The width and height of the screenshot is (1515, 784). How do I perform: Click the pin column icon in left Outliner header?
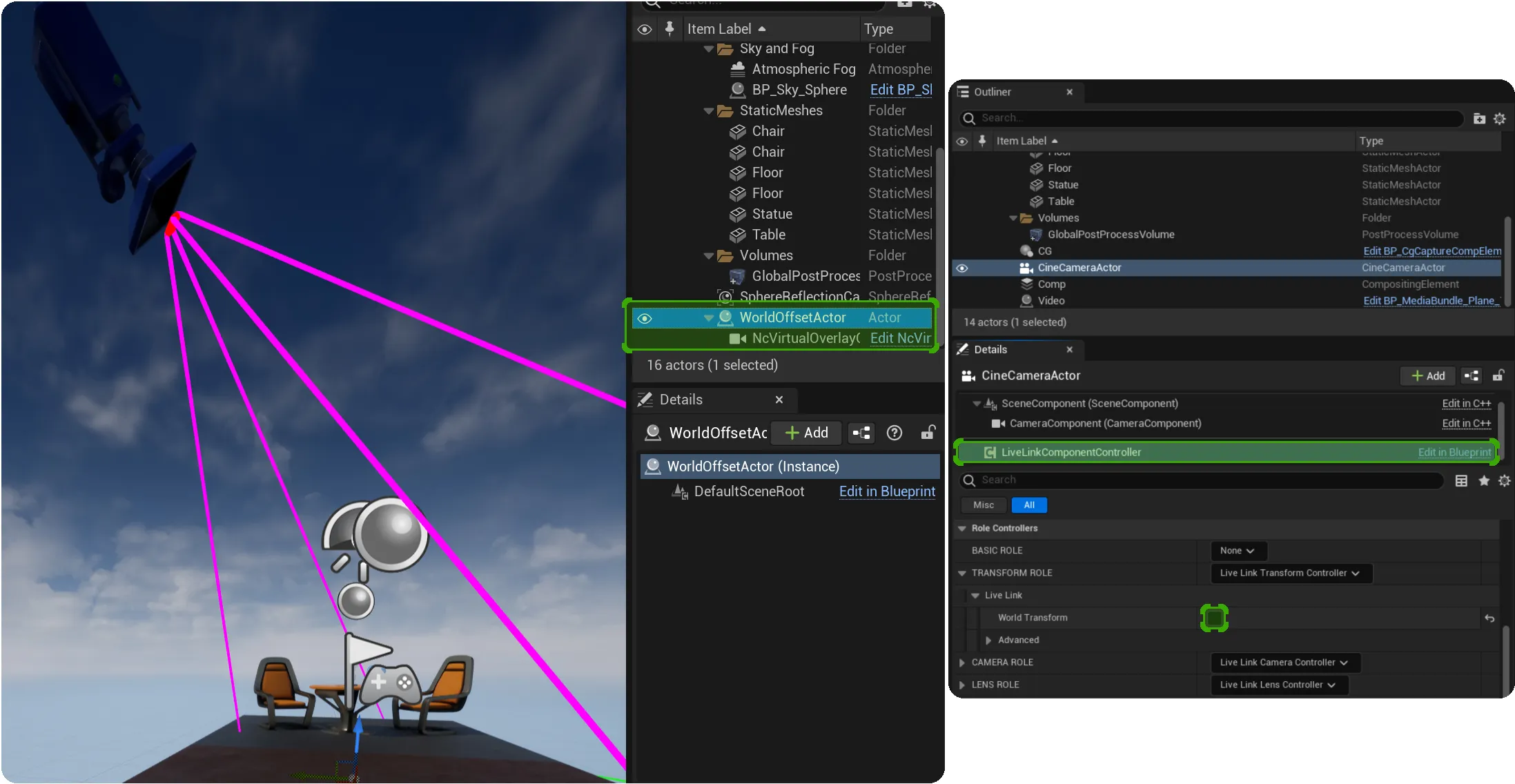[669, 28]
